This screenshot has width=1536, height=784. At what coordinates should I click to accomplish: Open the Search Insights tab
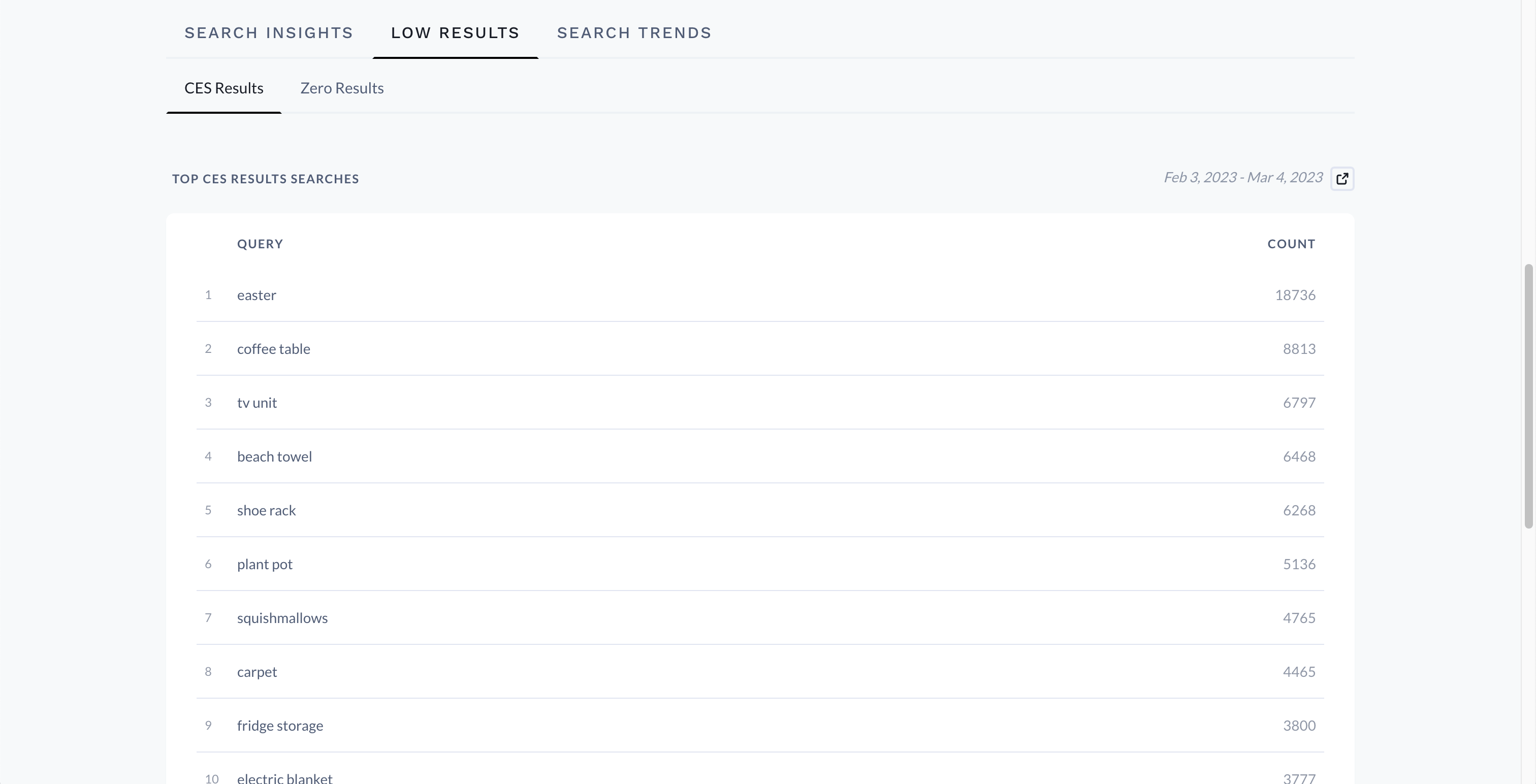click(268, 33)
